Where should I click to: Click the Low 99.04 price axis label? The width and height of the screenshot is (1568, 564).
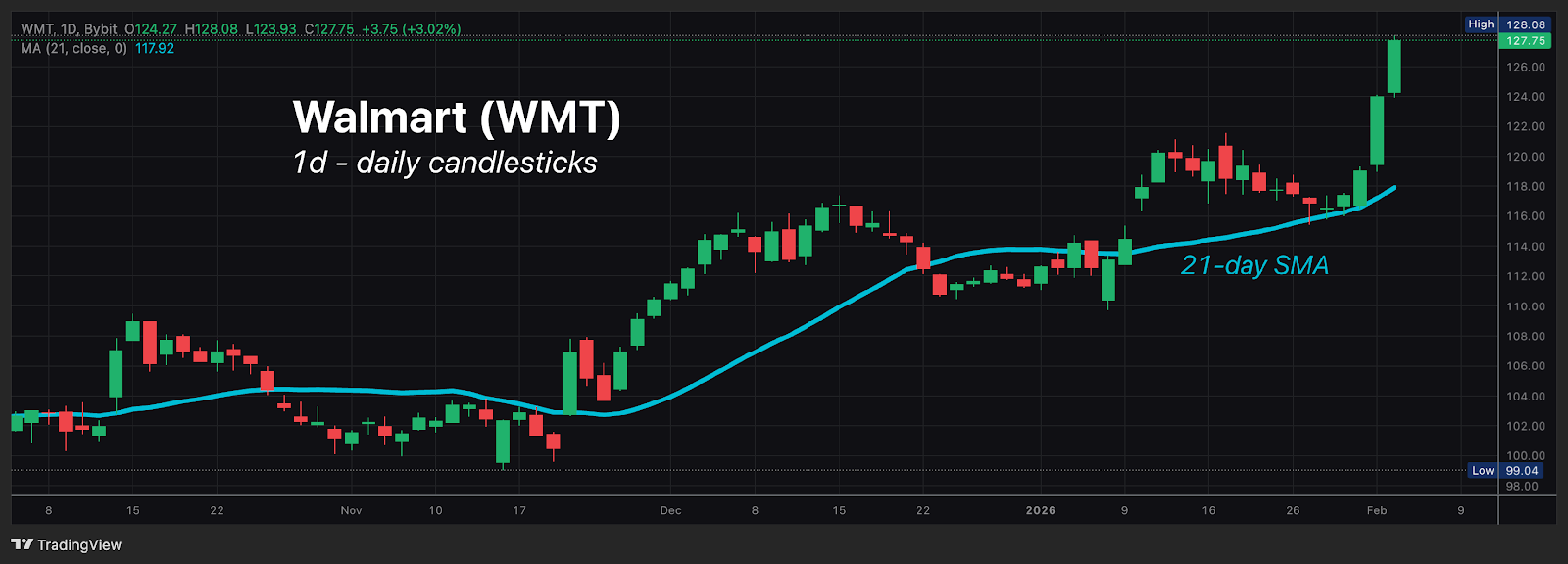coord(1505,471)
